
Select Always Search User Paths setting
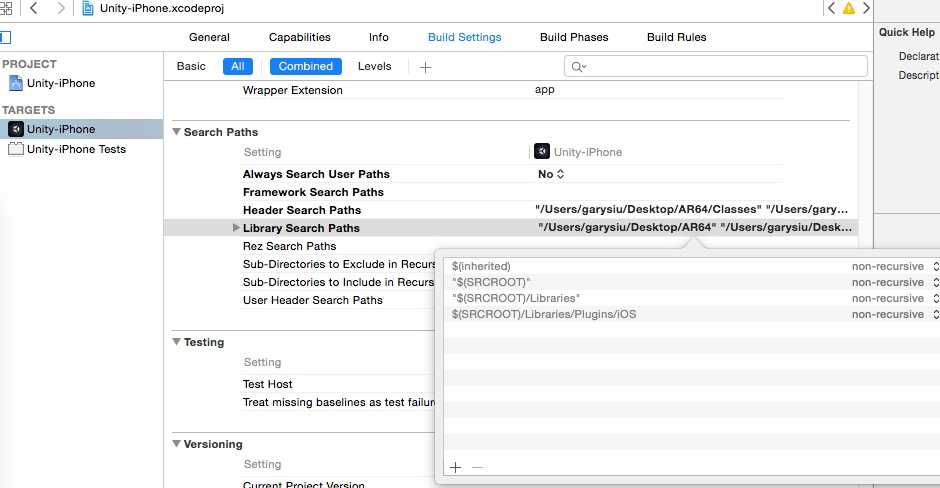(x=316, y=174)
